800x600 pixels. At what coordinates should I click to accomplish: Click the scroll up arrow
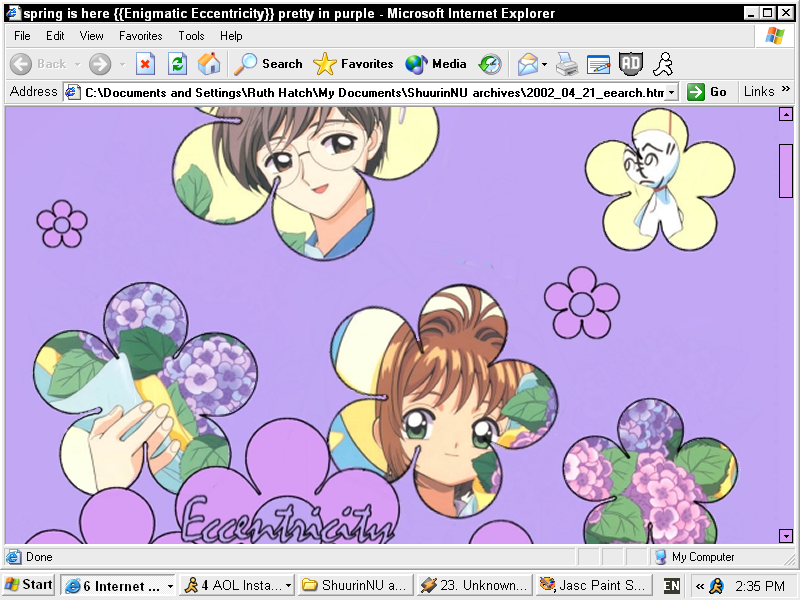(x=786, y=114)
